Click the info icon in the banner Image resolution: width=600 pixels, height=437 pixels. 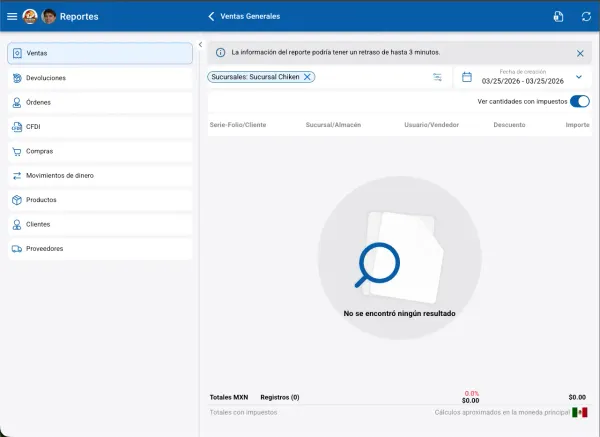pyautogui.click(x=220, y=52)
